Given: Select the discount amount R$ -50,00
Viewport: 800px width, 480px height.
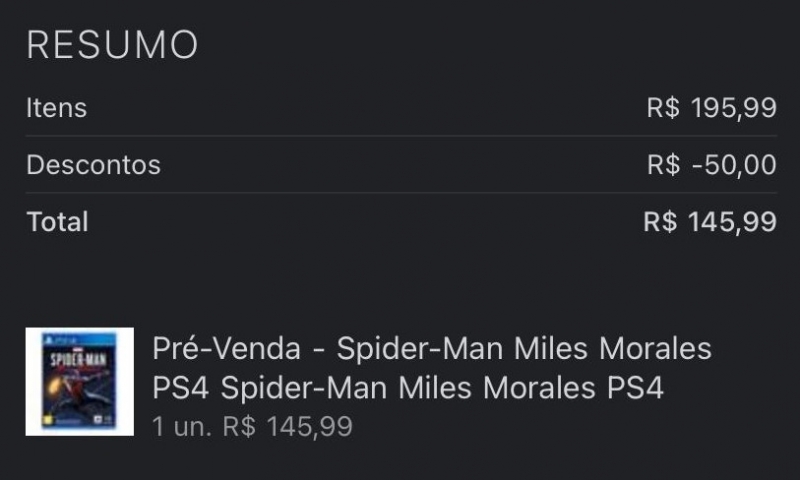Looking at the screenshot, I should pos(711,165).
